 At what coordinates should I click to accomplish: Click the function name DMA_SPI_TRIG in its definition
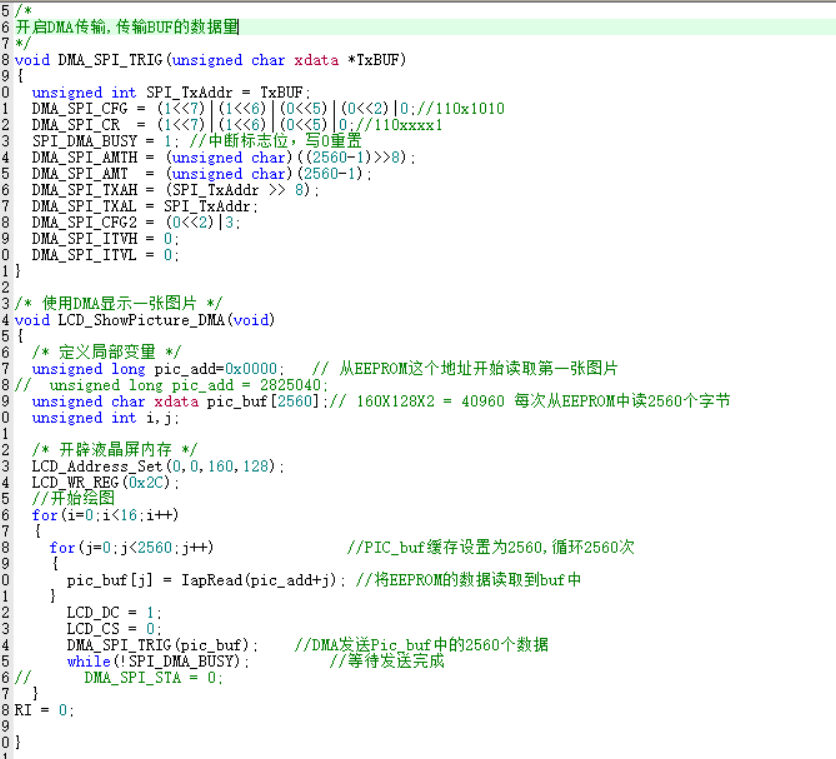[110, 60]
